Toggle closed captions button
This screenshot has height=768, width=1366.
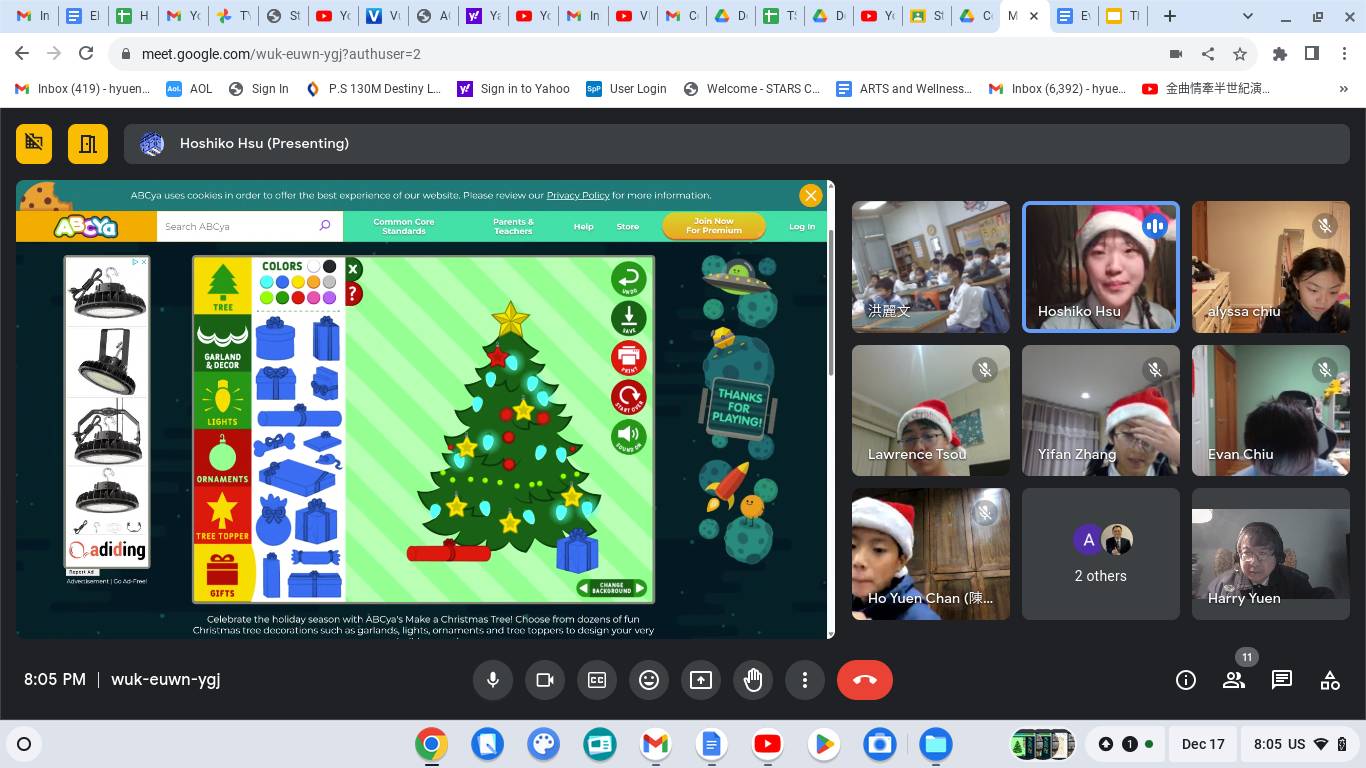[x=597, y=680]
